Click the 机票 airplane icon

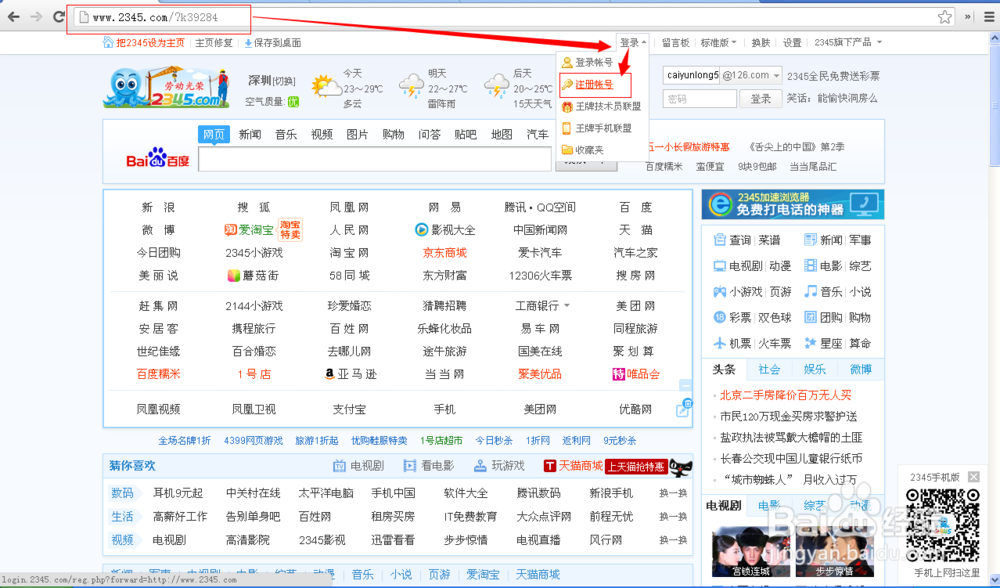pos(719,343)
